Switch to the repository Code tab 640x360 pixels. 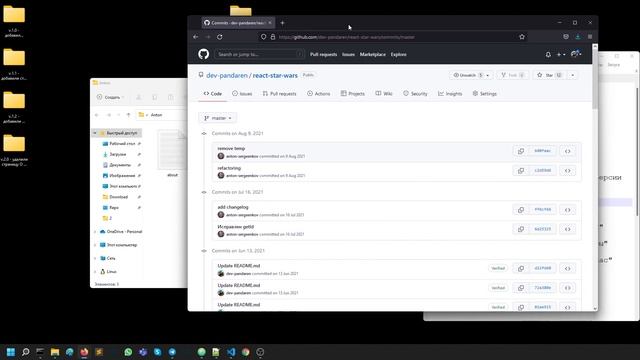pyautogui.click(x=212, y=93)
